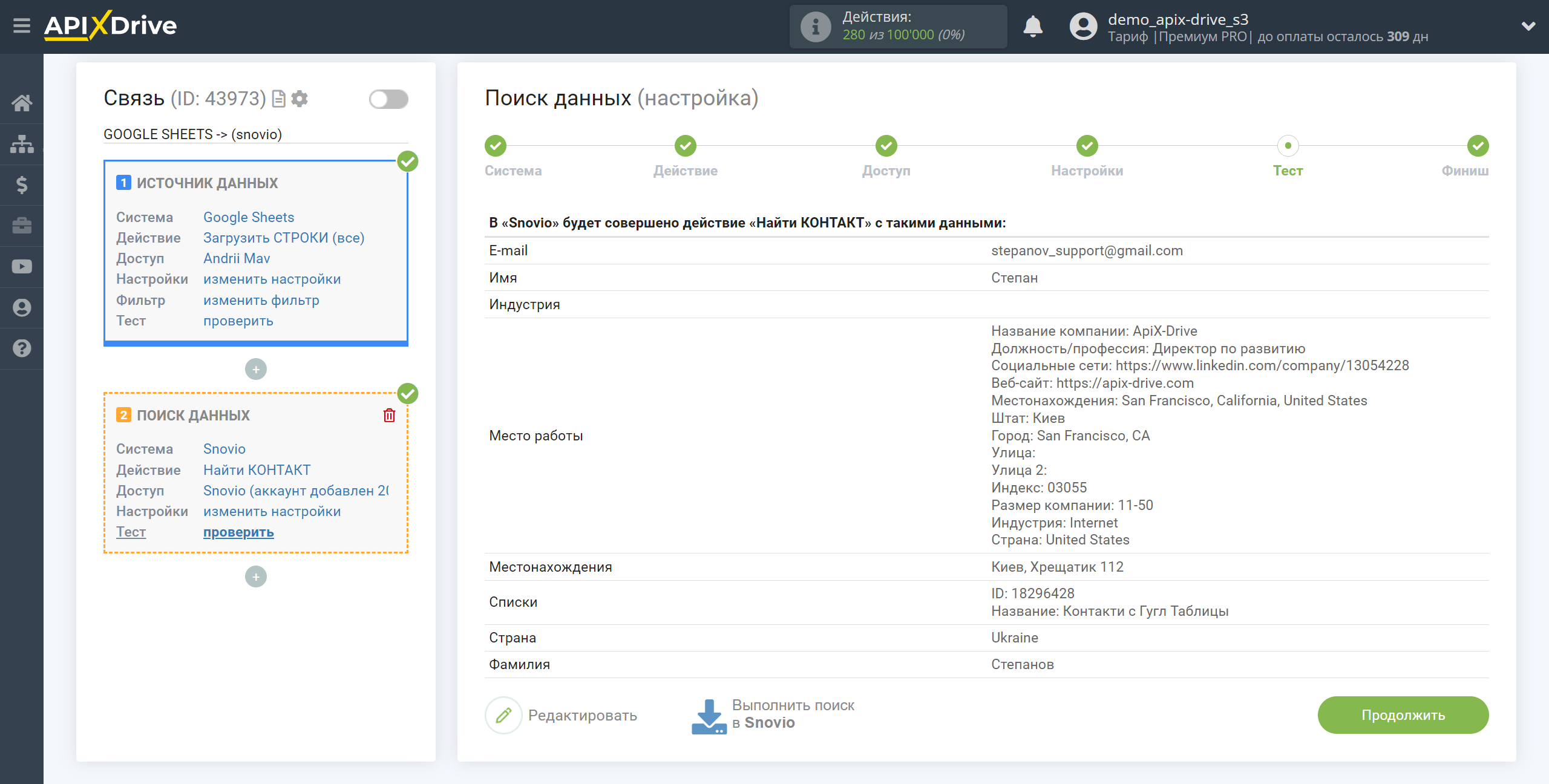Expand the account dropdown chevron

pyautogui.click(x=1528, y=26)
